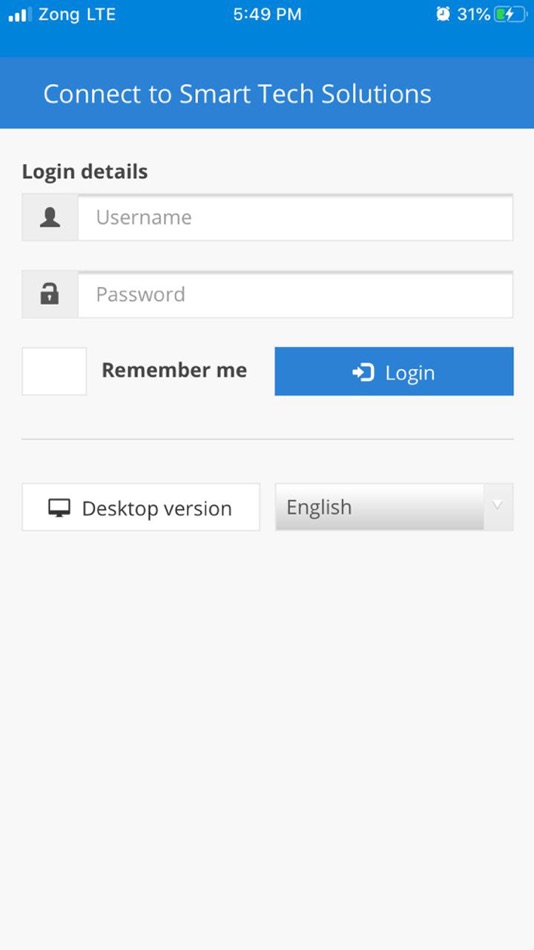The image size is (534, 950).
Task: Click the user silhouette icon beside Username
Action: 50,218
